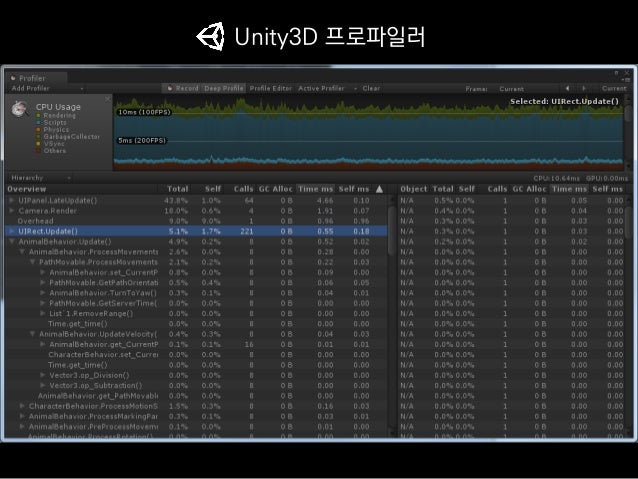Toggle Deep Profile mode
This screenshot has width=638, height=479.
[x=223, y=88]
